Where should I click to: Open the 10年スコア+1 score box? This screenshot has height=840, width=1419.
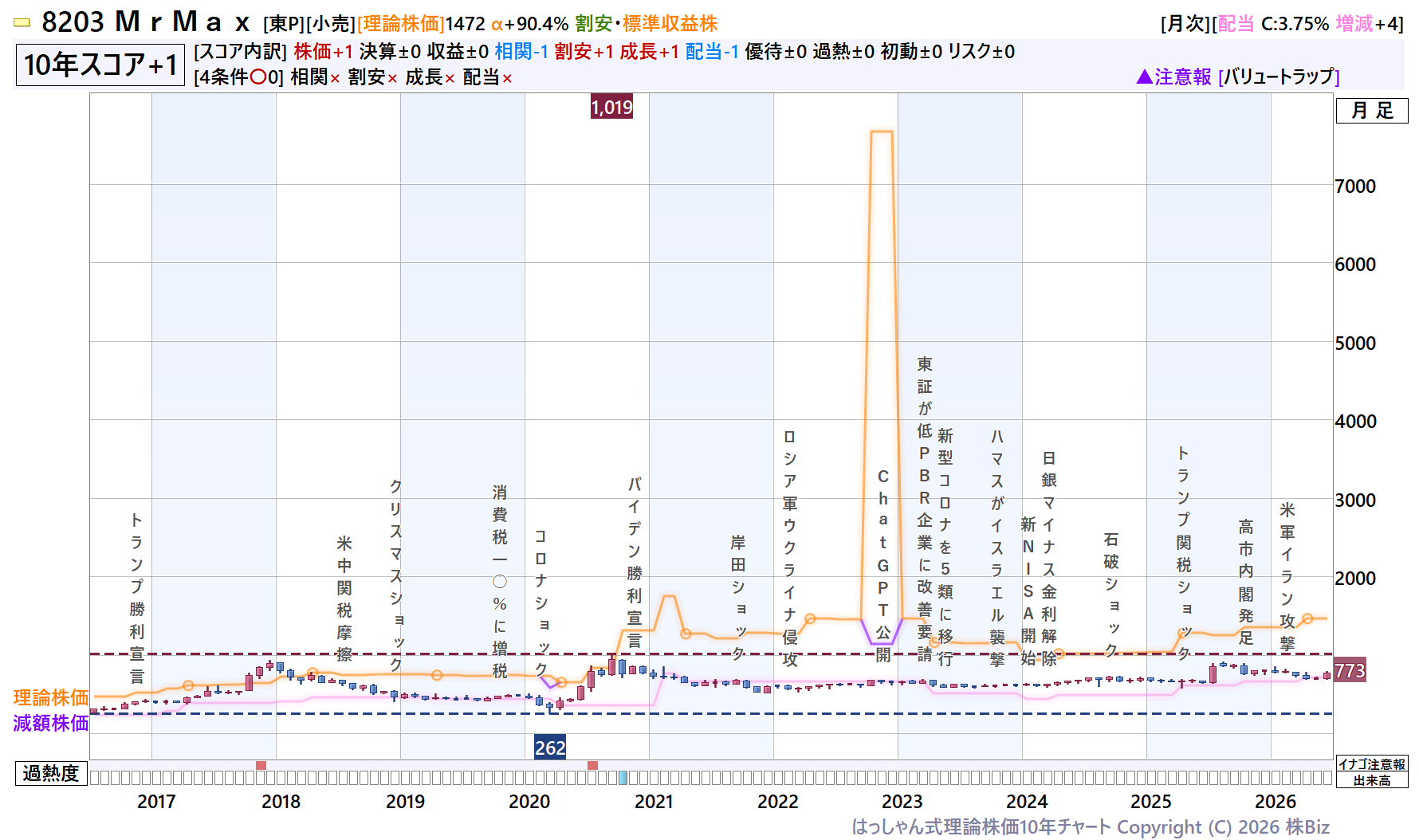pyautogui.click(x=100, y=65)
